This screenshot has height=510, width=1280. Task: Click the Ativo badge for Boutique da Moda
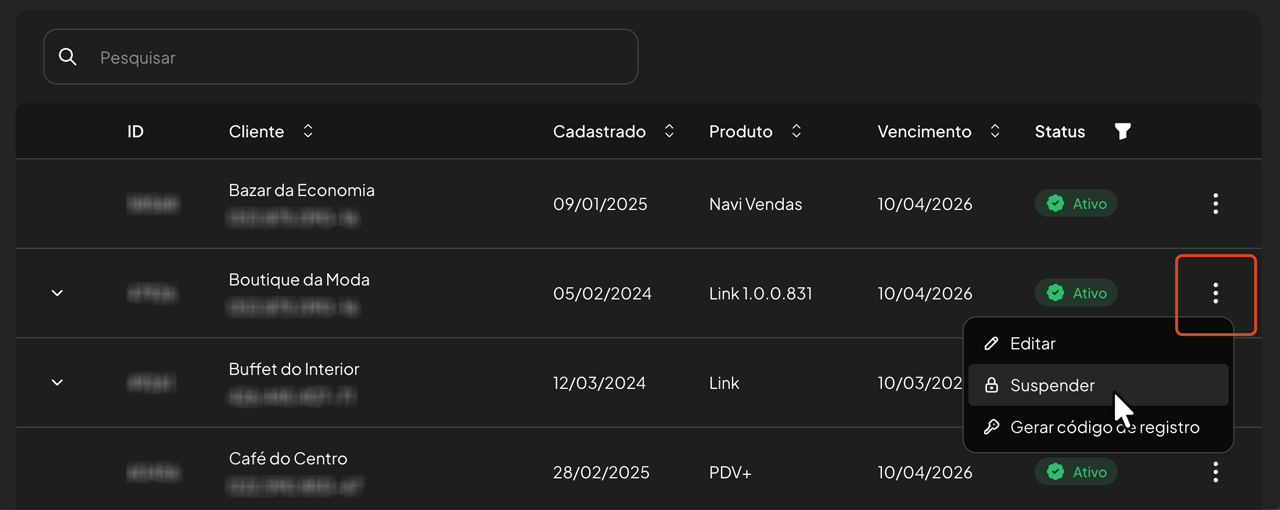coord(1076,293)
